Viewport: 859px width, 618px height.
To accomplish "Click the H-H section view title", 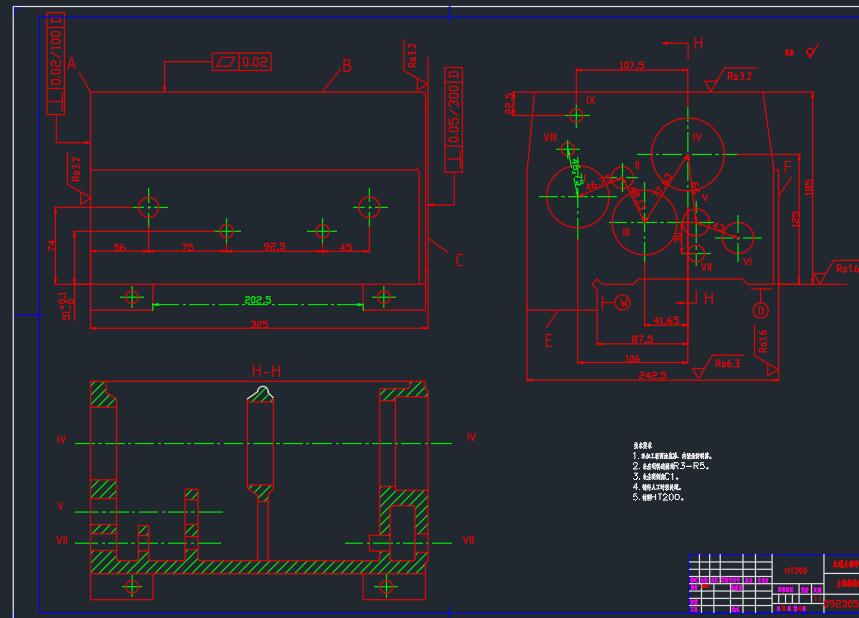I will coord(266,371).
